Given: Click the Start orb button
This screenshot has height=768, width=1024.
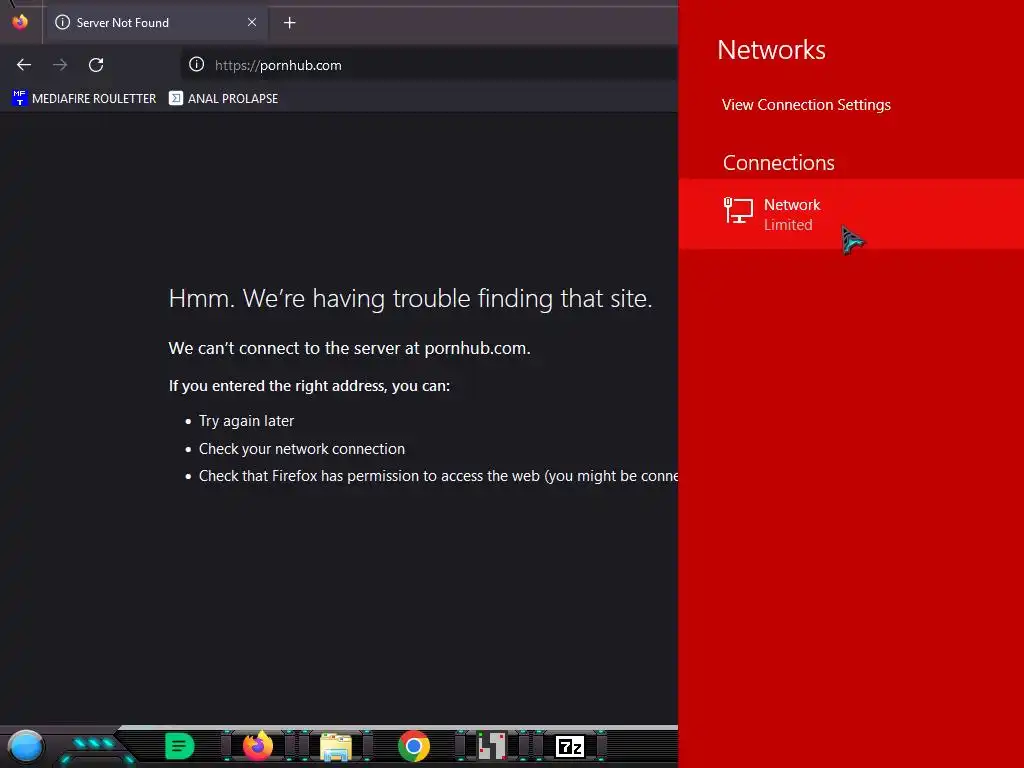Looking at the screenshot, I should point(25,747).
